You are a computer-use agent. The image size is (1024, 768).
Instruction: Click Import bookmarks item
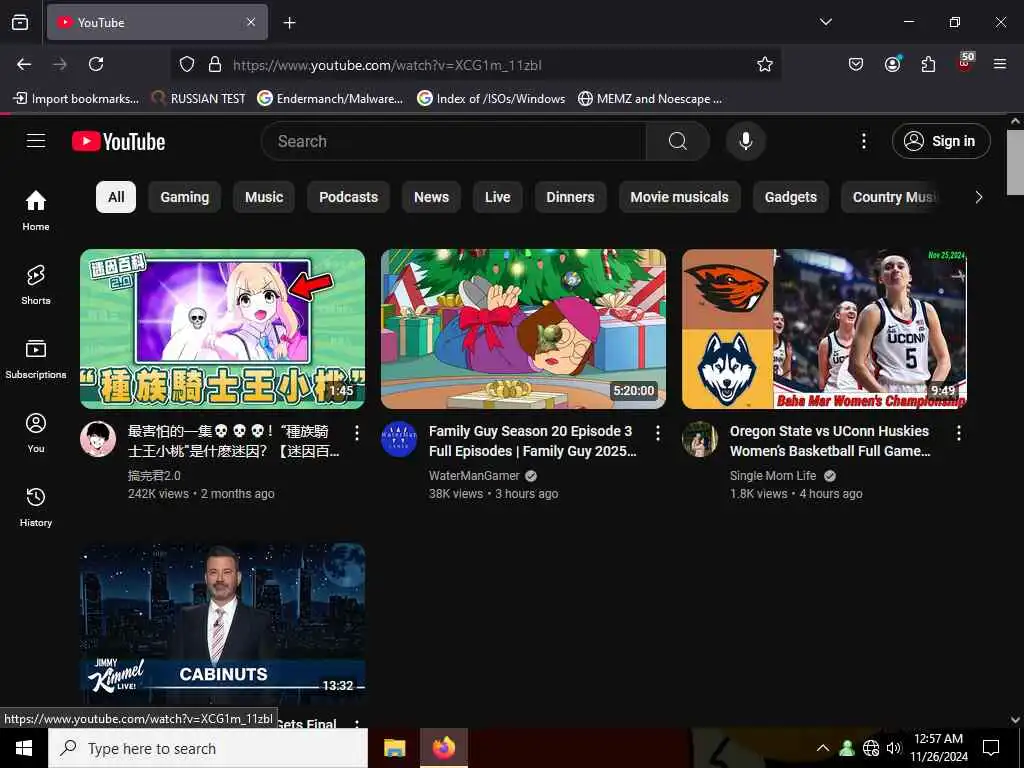(x=76, y=99)
